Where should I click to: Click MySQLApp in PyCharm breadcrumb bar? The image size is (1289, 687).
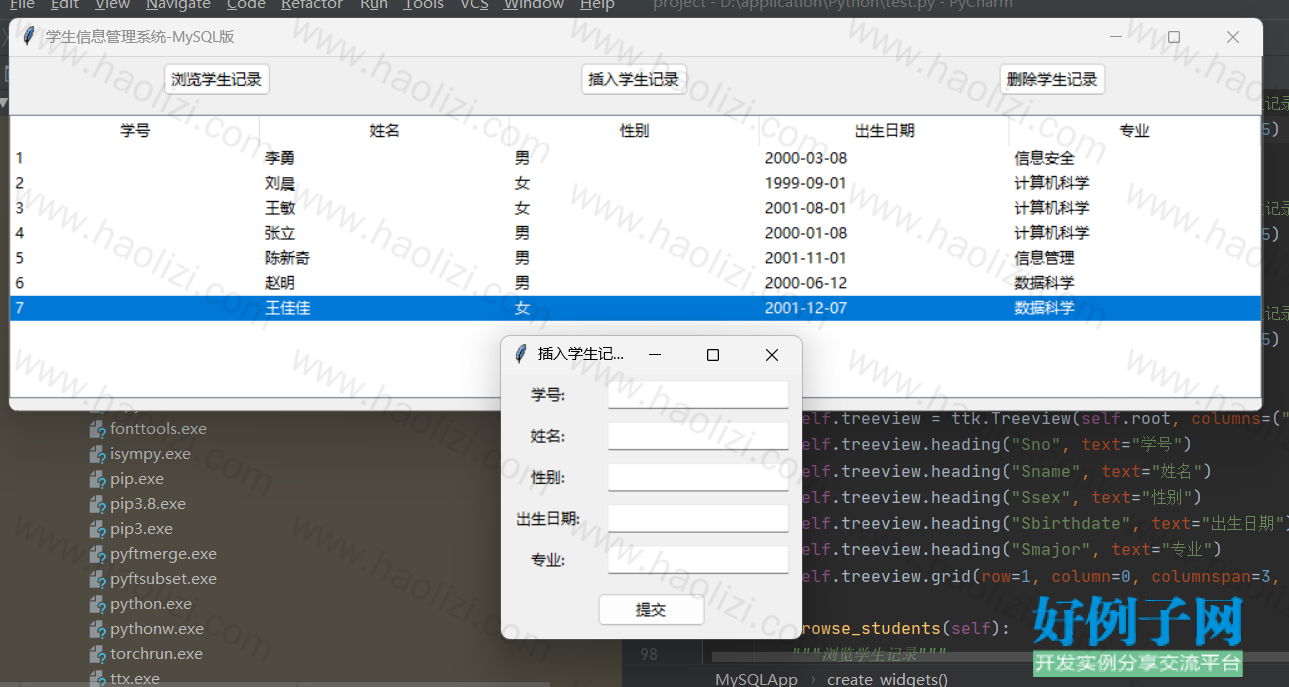coord(756,679)
